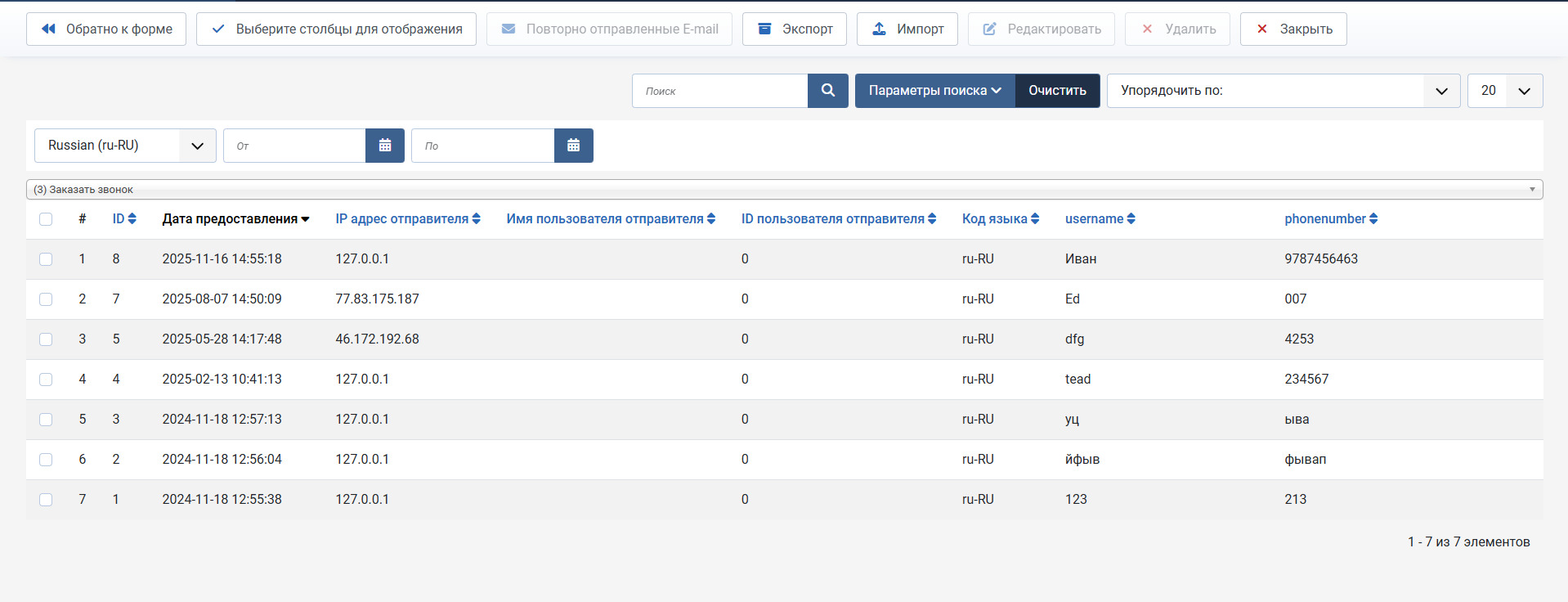
Task: Click date cell '2024-11-18 12:56:04'
Action: [222, 460]
